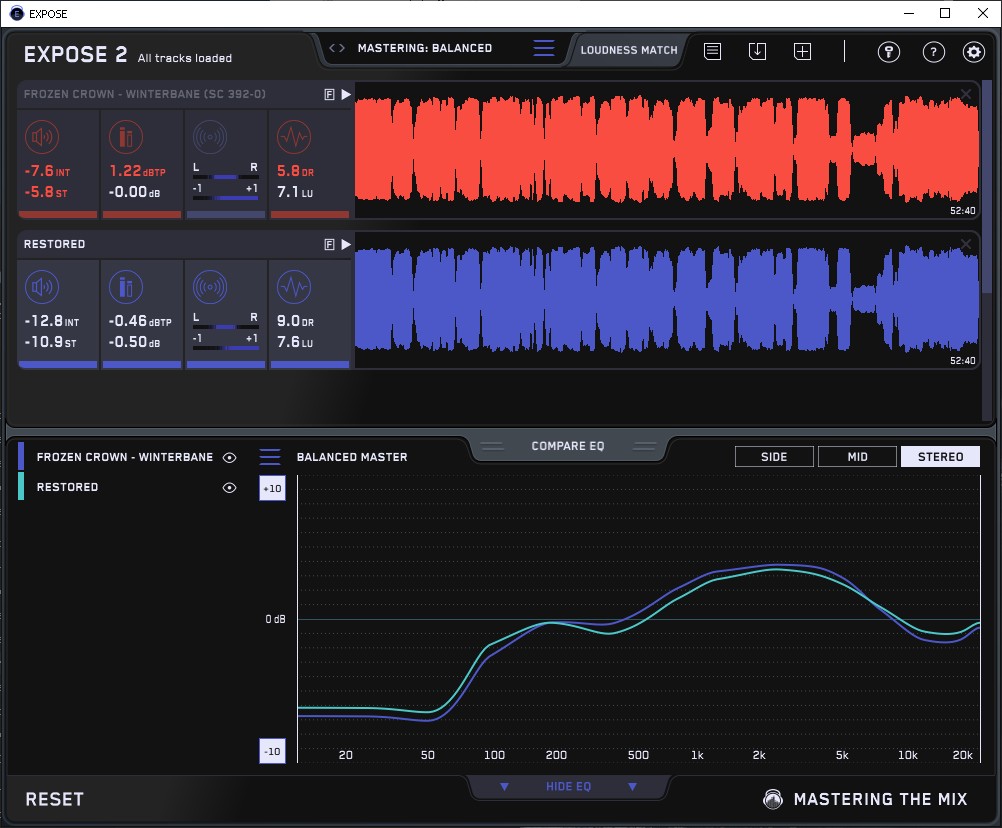Switch EQ view to Mid

tap(857, 457)
